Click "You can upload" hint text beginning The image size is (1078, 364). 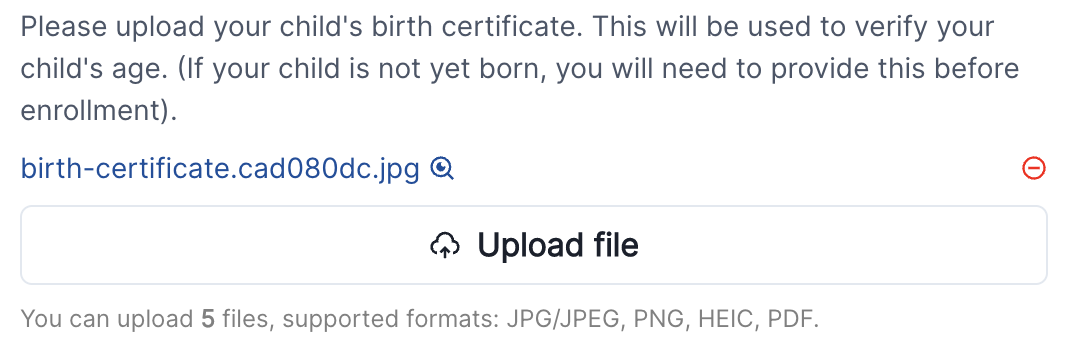(107, 319)
